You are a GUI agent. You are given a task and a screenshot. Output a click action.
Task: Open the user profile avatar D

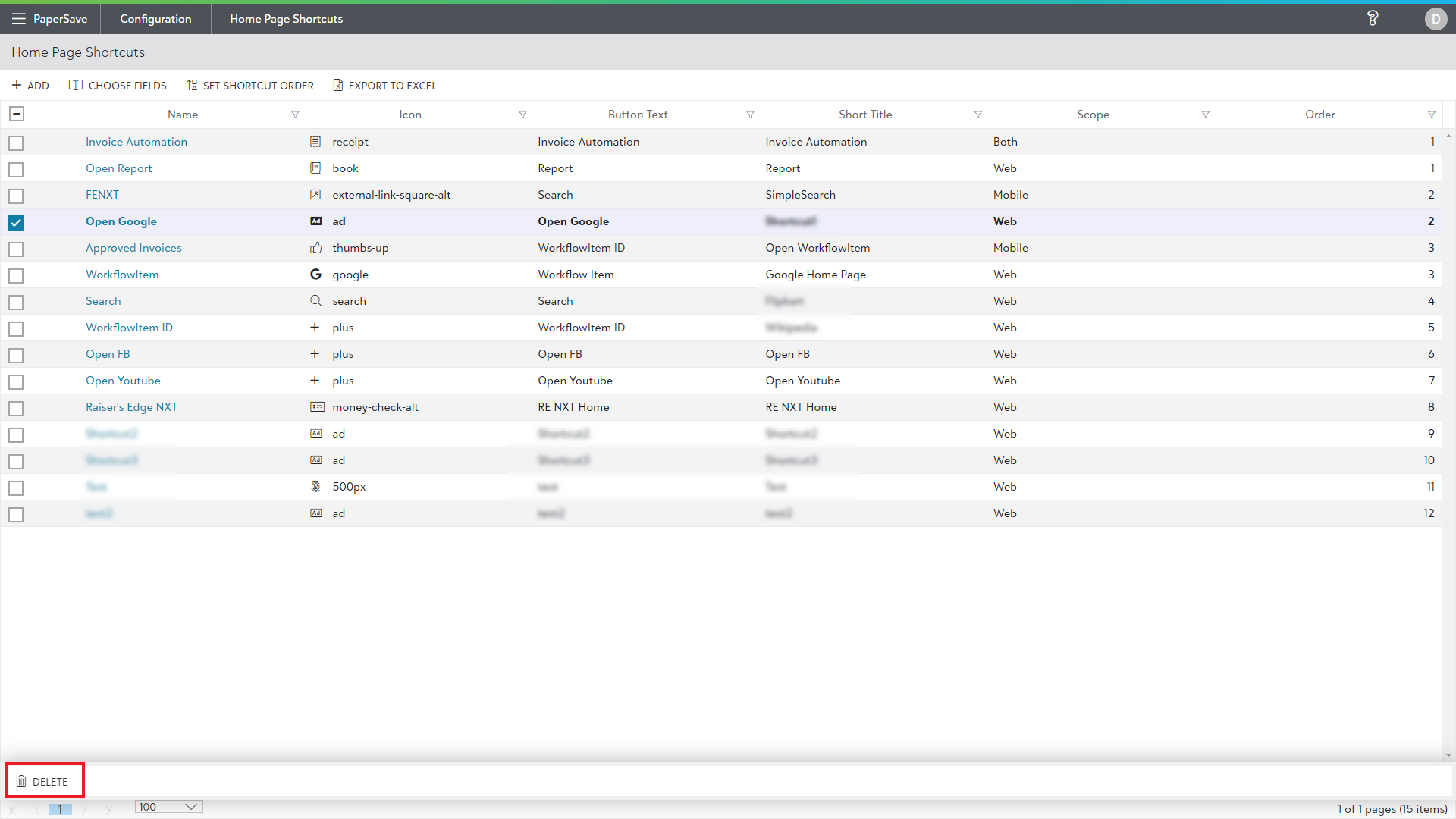(1435, 19)
